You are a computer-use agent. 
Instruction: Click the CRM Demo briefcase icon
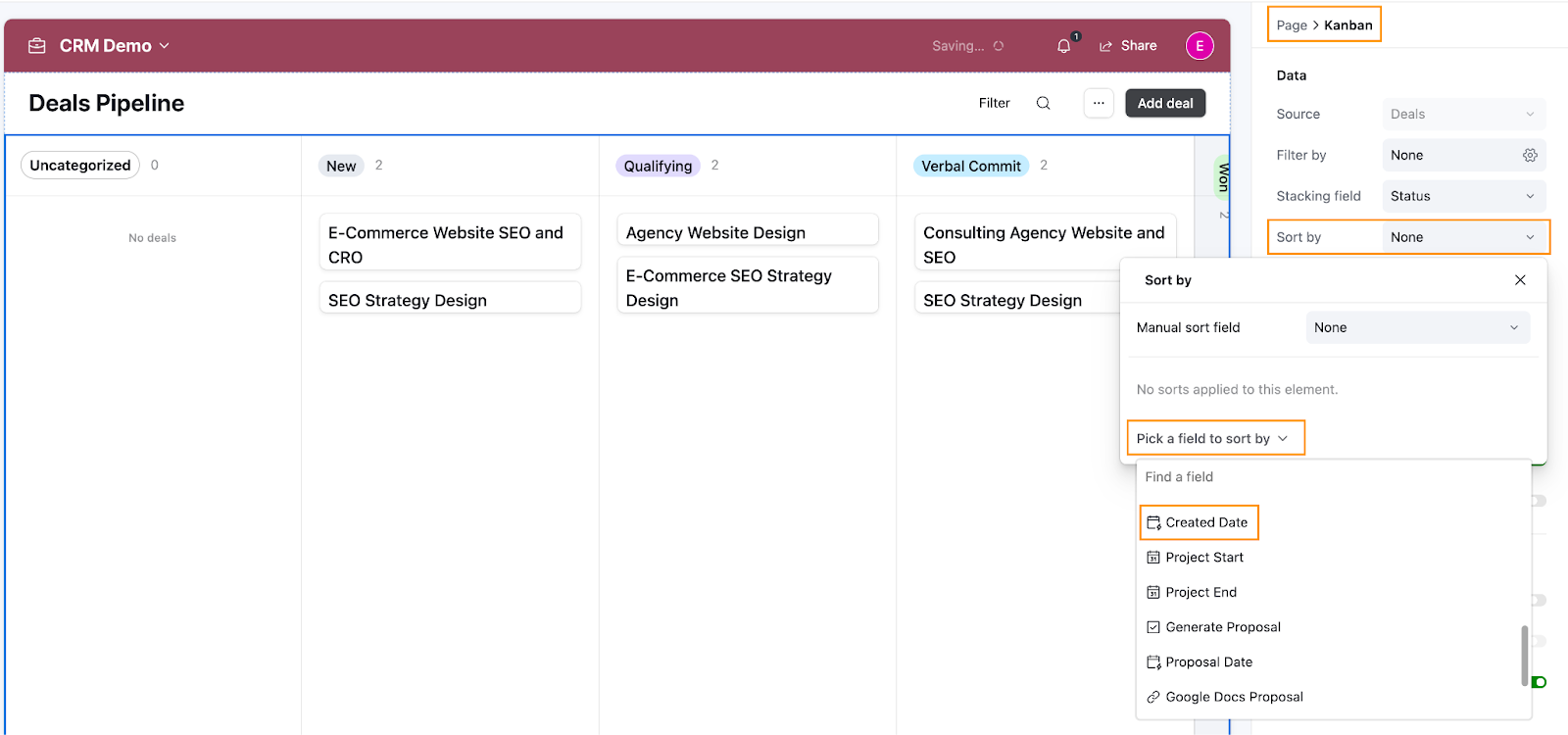tap(37, 46)
